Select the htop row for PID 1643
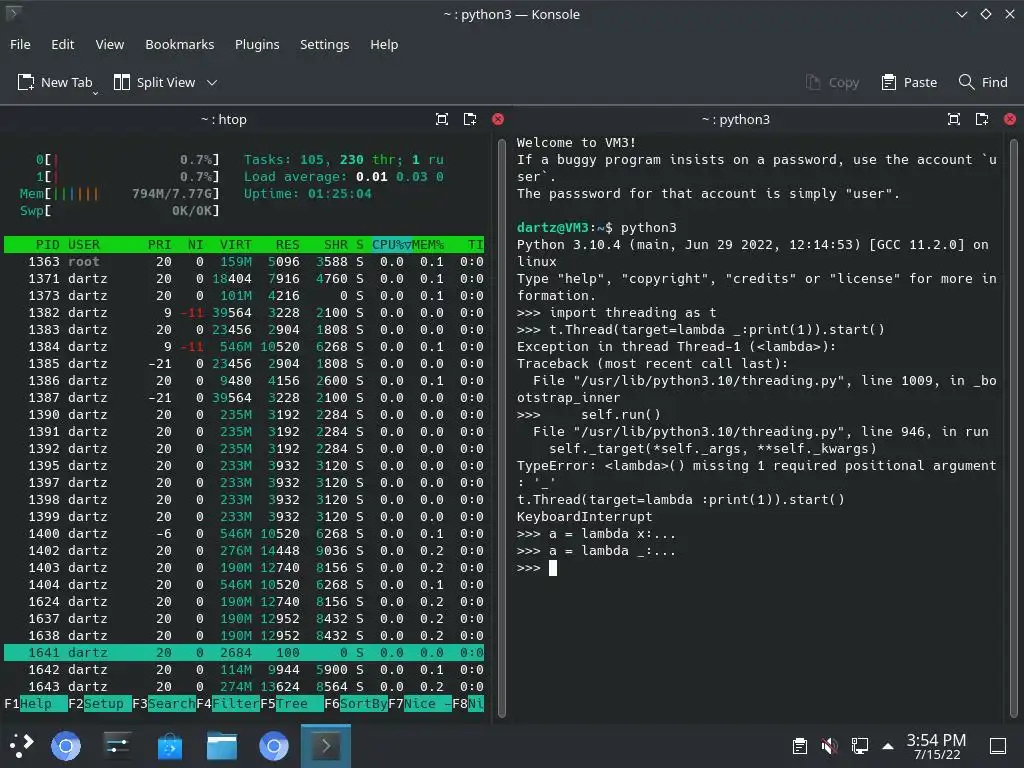 click(x=244, y=686)
